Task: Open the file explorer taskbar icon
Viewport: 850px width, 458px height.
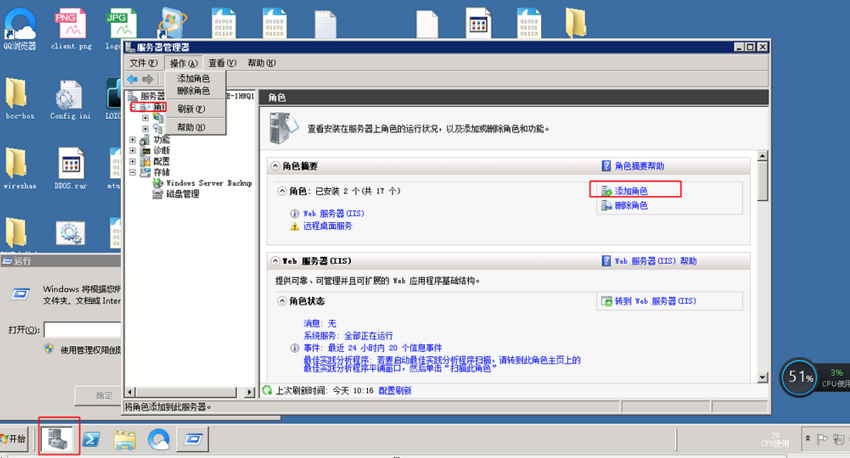Action: (x=125, y=440)
